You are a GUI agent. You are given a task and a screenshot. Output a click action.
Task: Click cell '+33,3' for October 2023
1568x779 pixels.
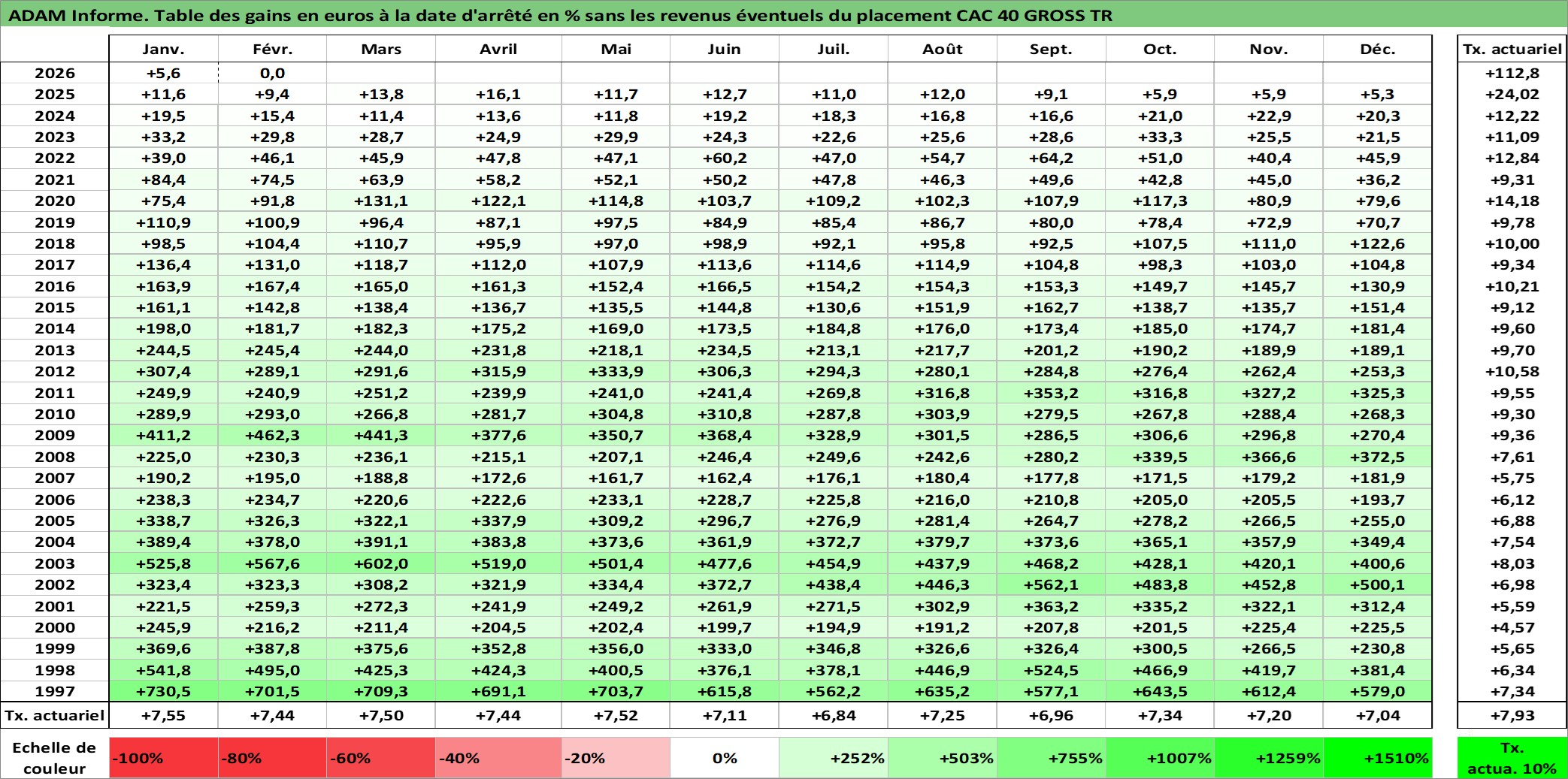pos(1160,137)
